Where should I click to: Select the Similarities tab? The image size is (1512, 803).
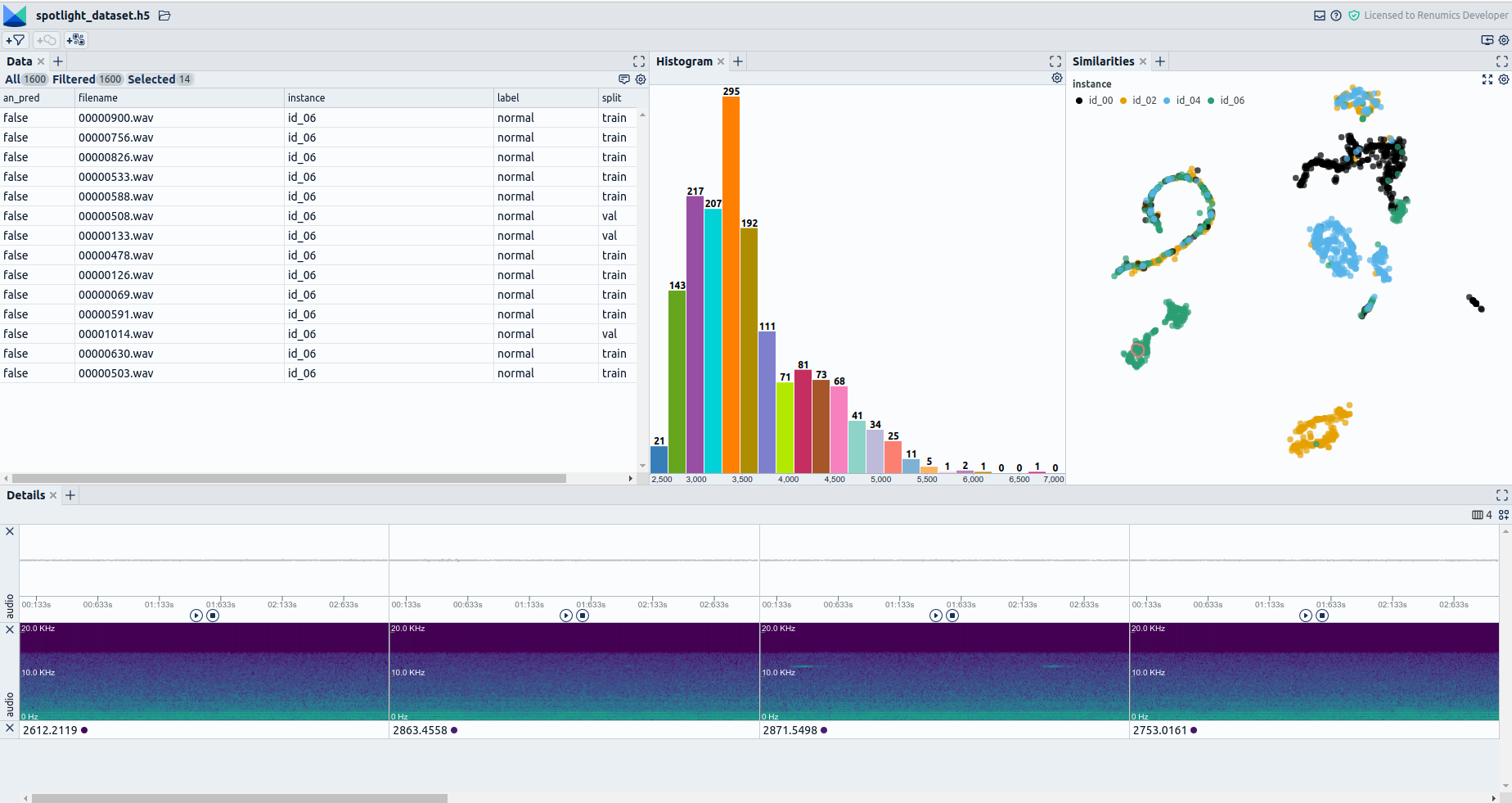tap(1103, 61)
